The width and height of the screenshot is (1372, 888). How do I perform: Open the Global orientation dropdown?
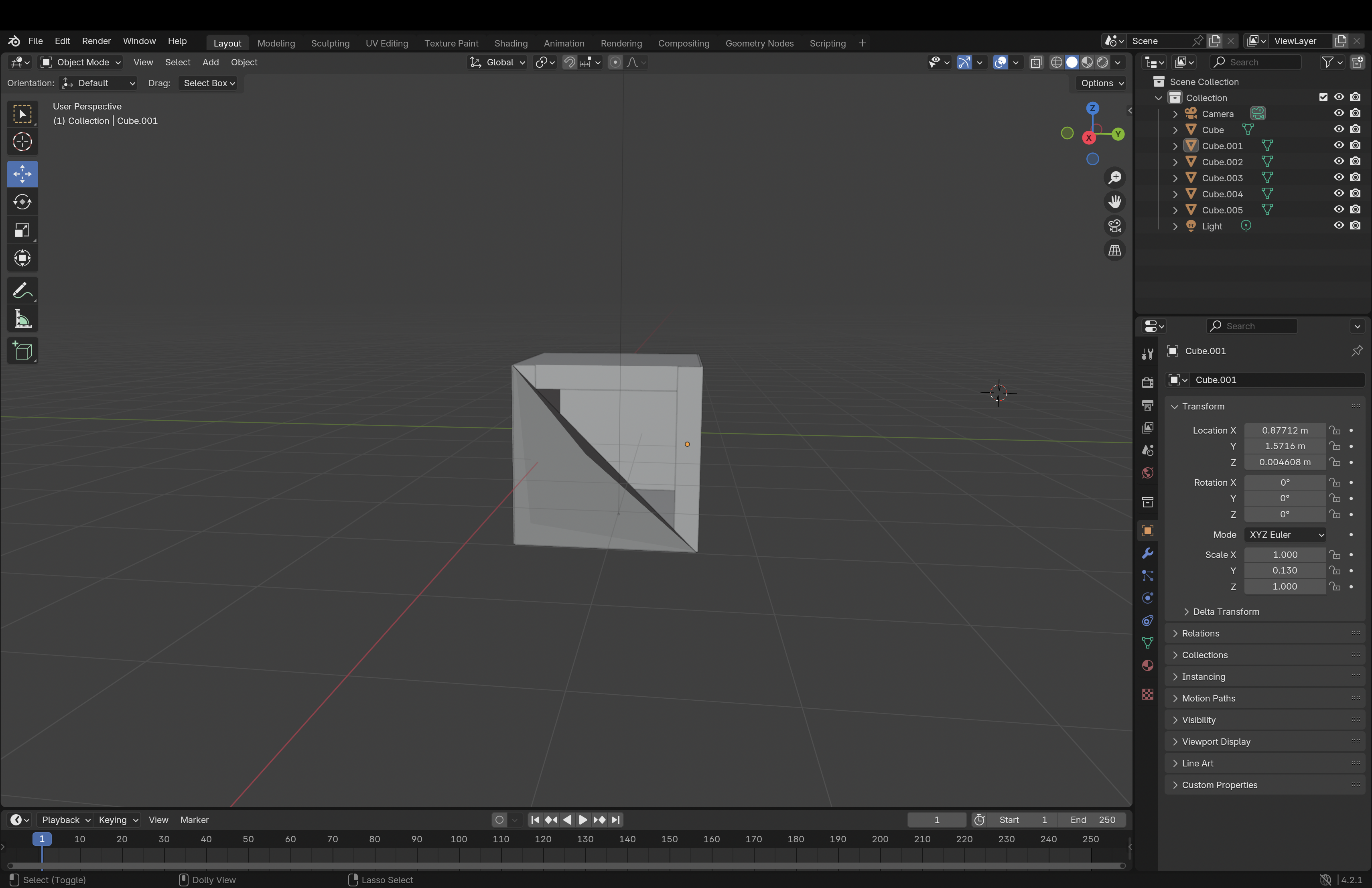click(x=497, y=62)
